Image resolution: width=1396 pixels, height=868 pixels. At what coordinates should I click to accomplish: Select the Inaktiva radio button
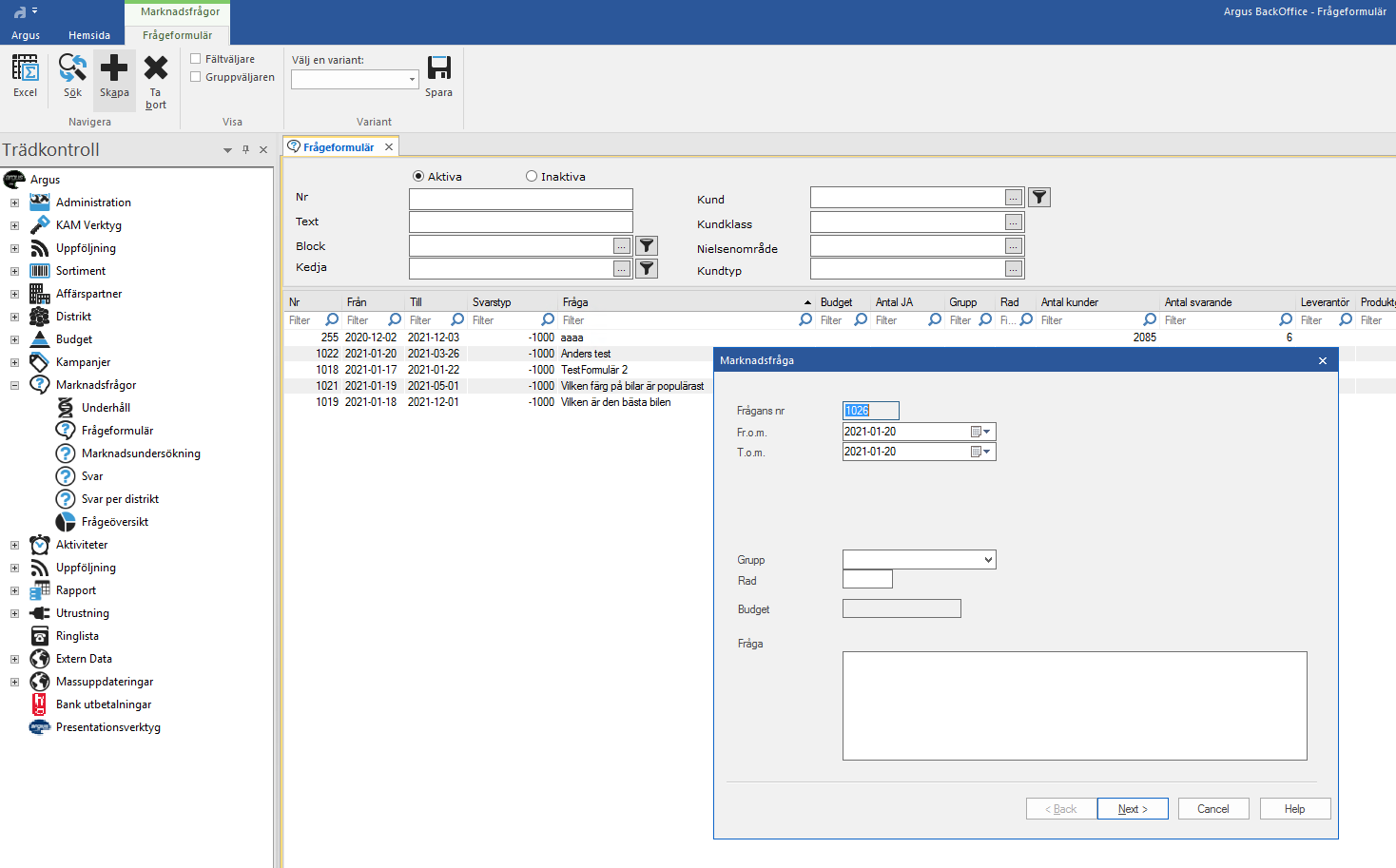[532, 177]
